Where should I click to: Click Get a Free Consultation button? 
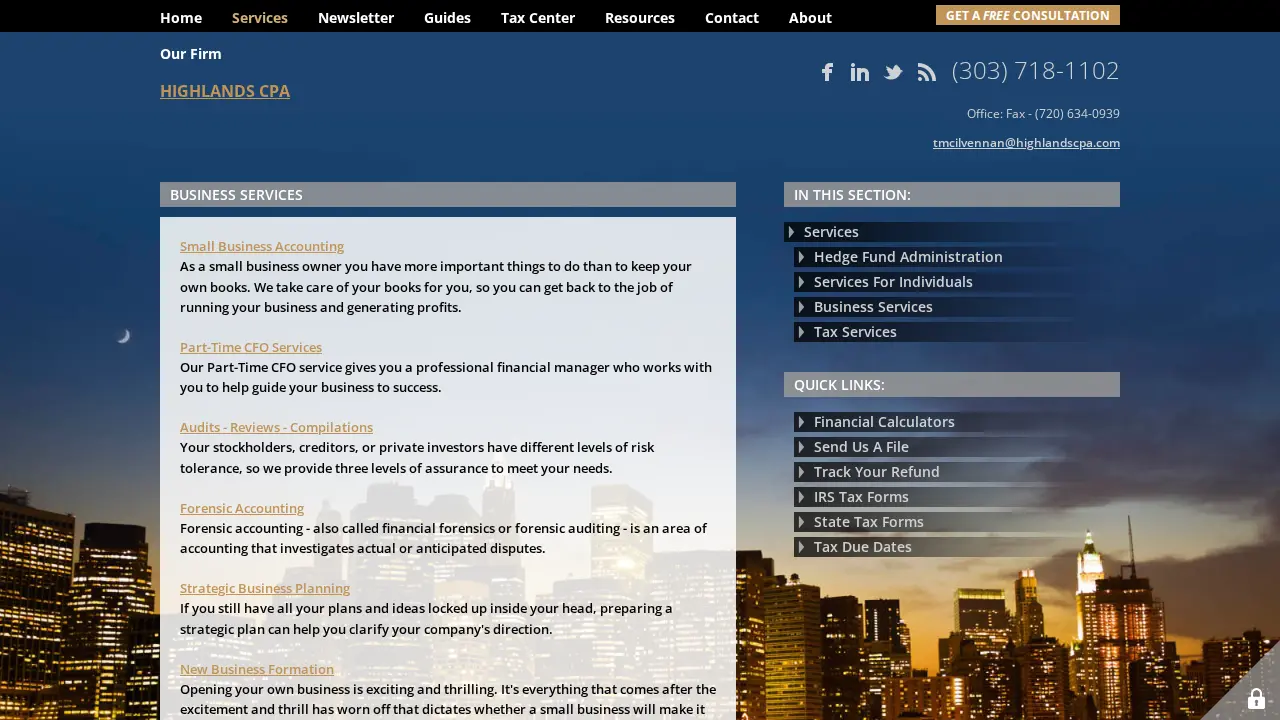[x=1028, y=15]
